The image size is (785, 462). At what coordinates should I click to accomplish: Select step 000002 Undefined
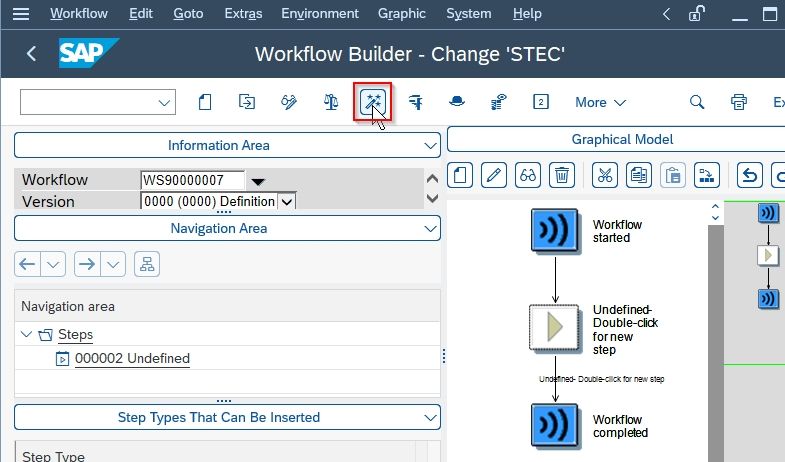pos(132,358)
